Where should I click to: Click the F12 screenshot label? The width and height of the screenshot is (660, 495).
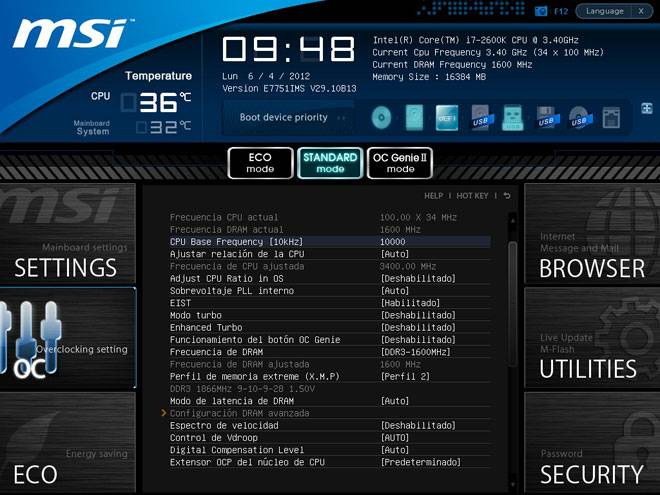(x=561, y=11)
